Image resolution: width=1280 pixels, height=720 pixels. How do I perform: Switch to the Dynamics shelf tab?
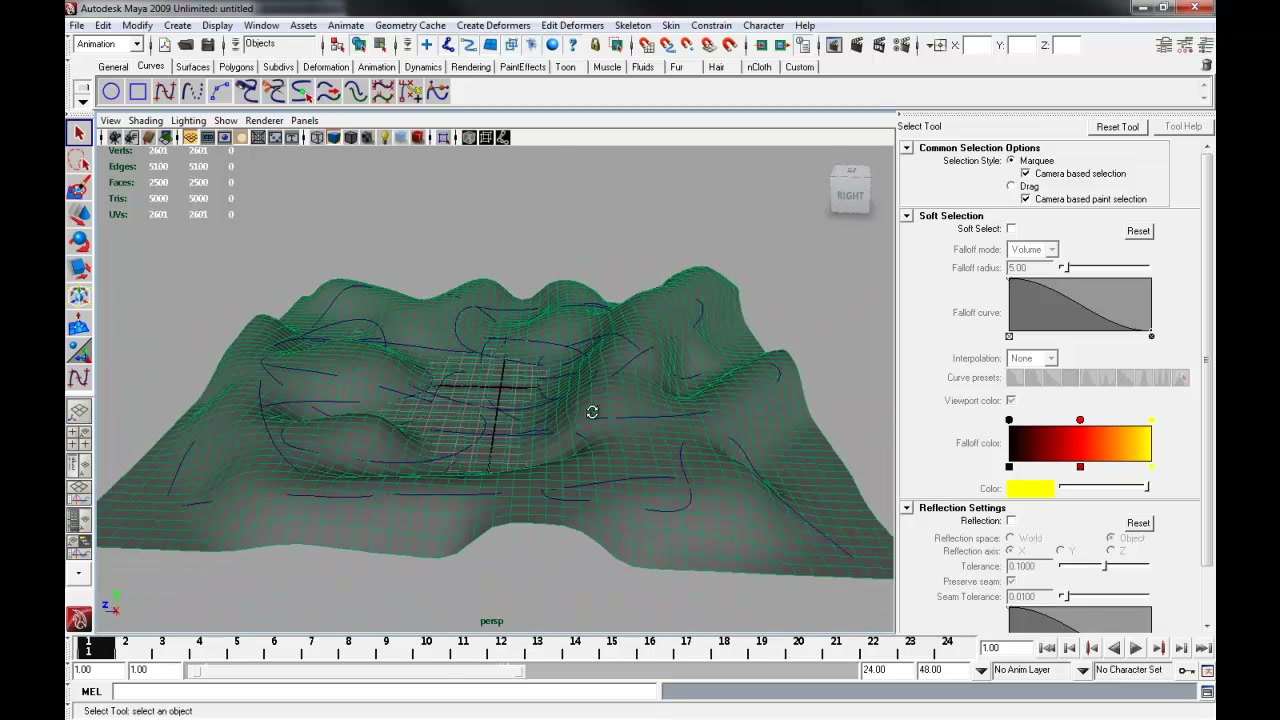click(x=423, y=67)
